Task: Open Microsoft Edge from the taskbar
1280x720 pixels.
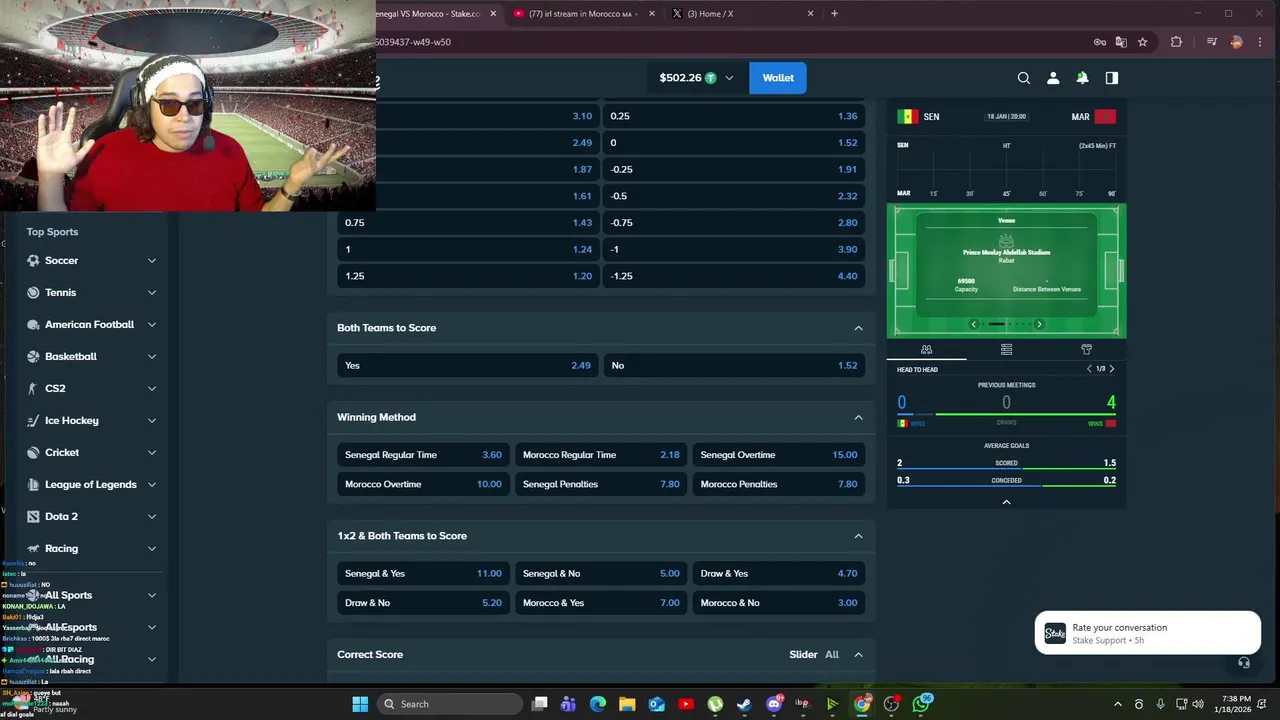Action: coord(598,704)
